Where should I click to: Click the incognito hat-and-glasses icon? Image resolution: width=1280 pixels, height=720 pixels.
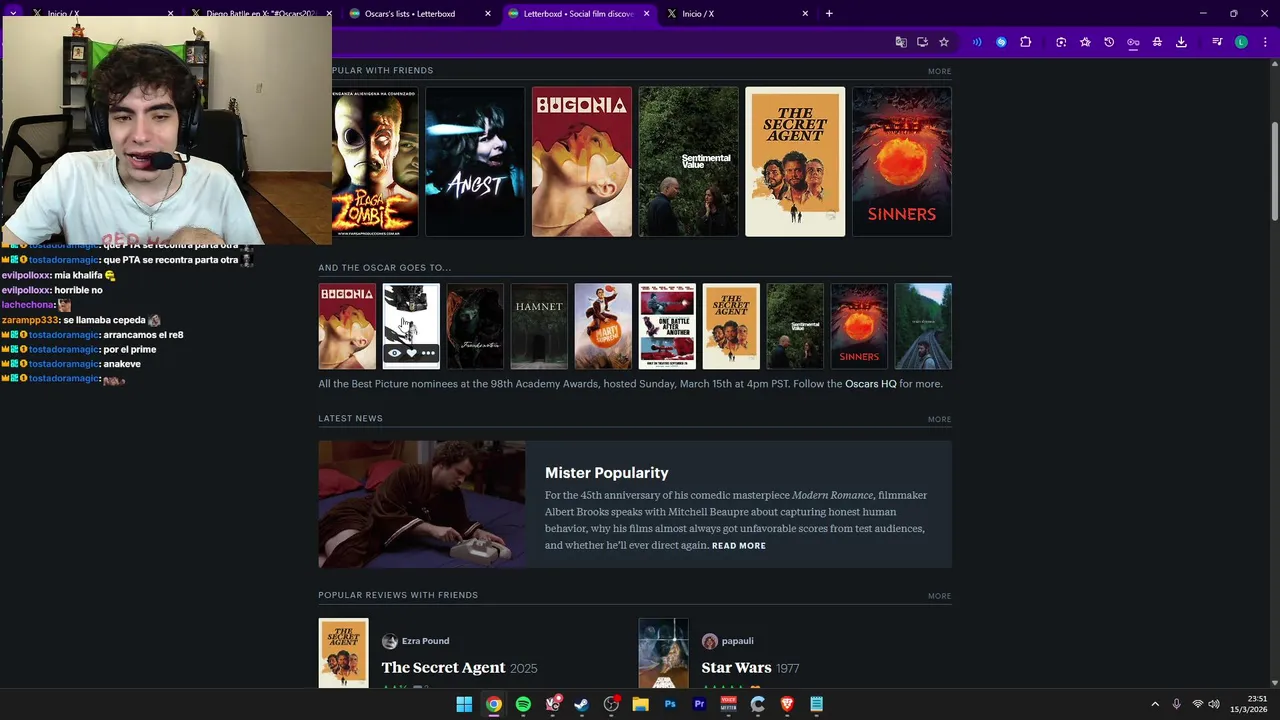click(1157, 42)
